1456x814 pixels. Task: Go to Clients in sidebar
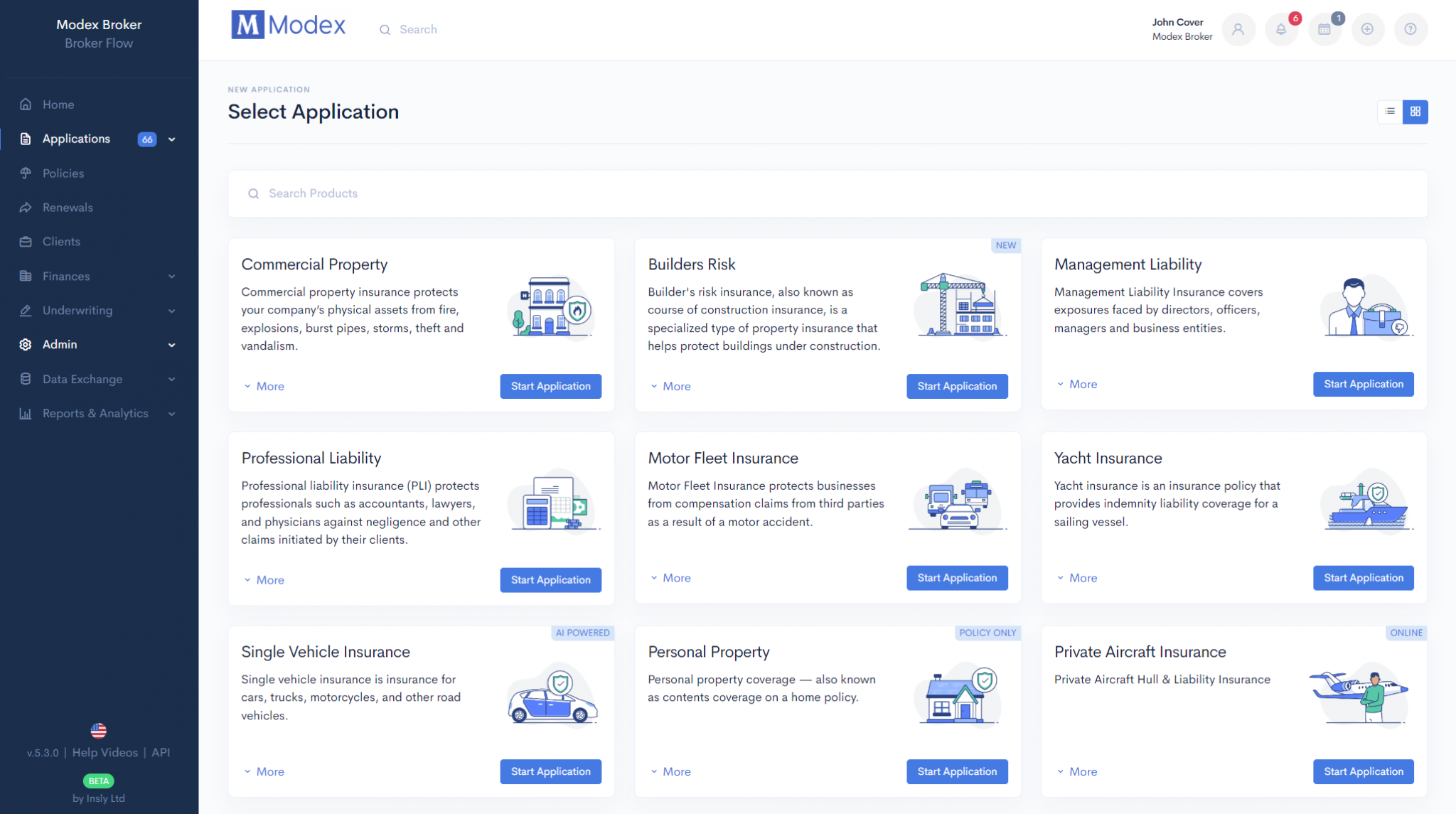point(61,242)
